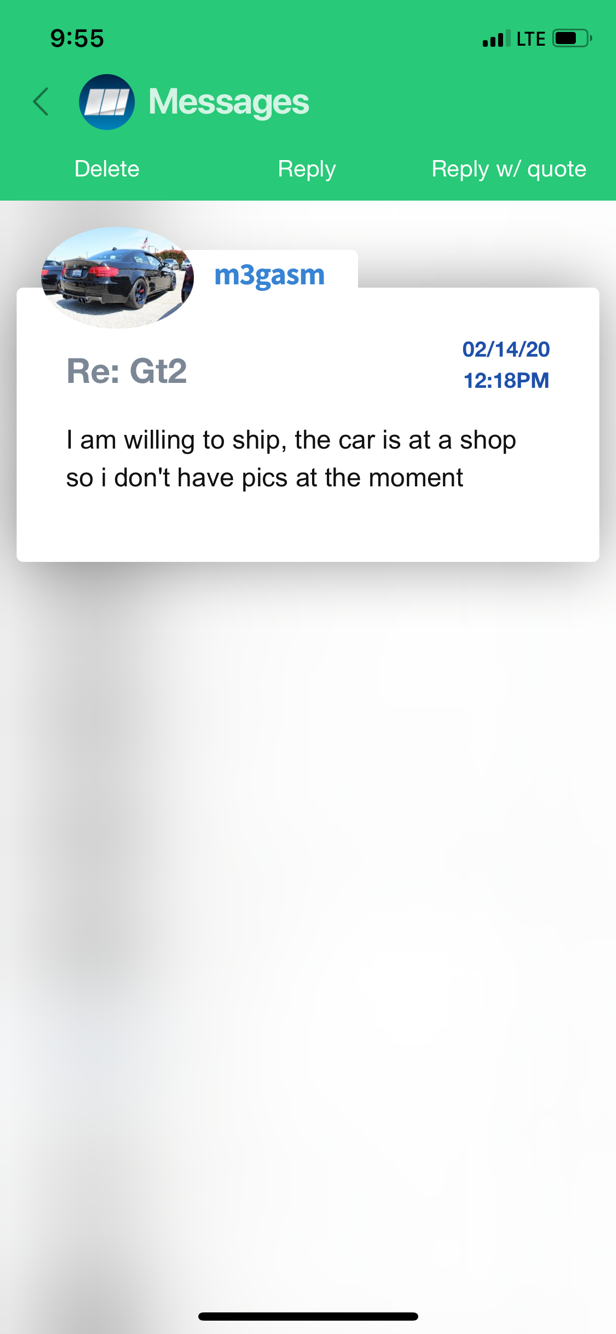This screenshot has height=1334, width=616.
Task: Open the m3gasm user profile link
Action: [269, 275]
